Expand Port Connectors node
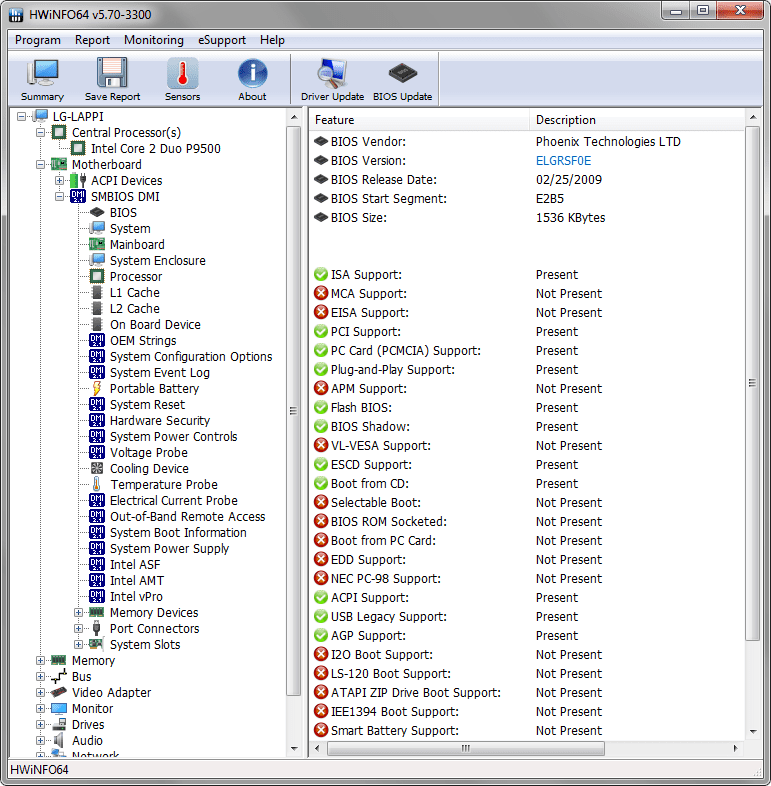Image resolution: width=771 pixels, height=786 pixels. pyautogui.click(x=79, y=629)
